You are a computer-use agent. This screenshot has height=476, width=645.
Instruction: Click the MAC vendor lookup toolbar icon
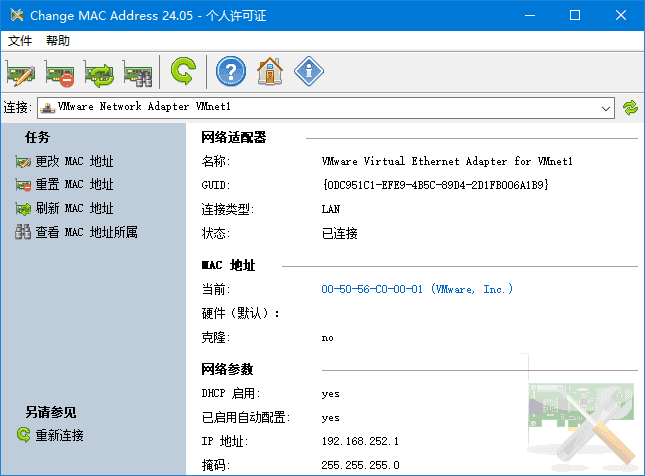138,72
